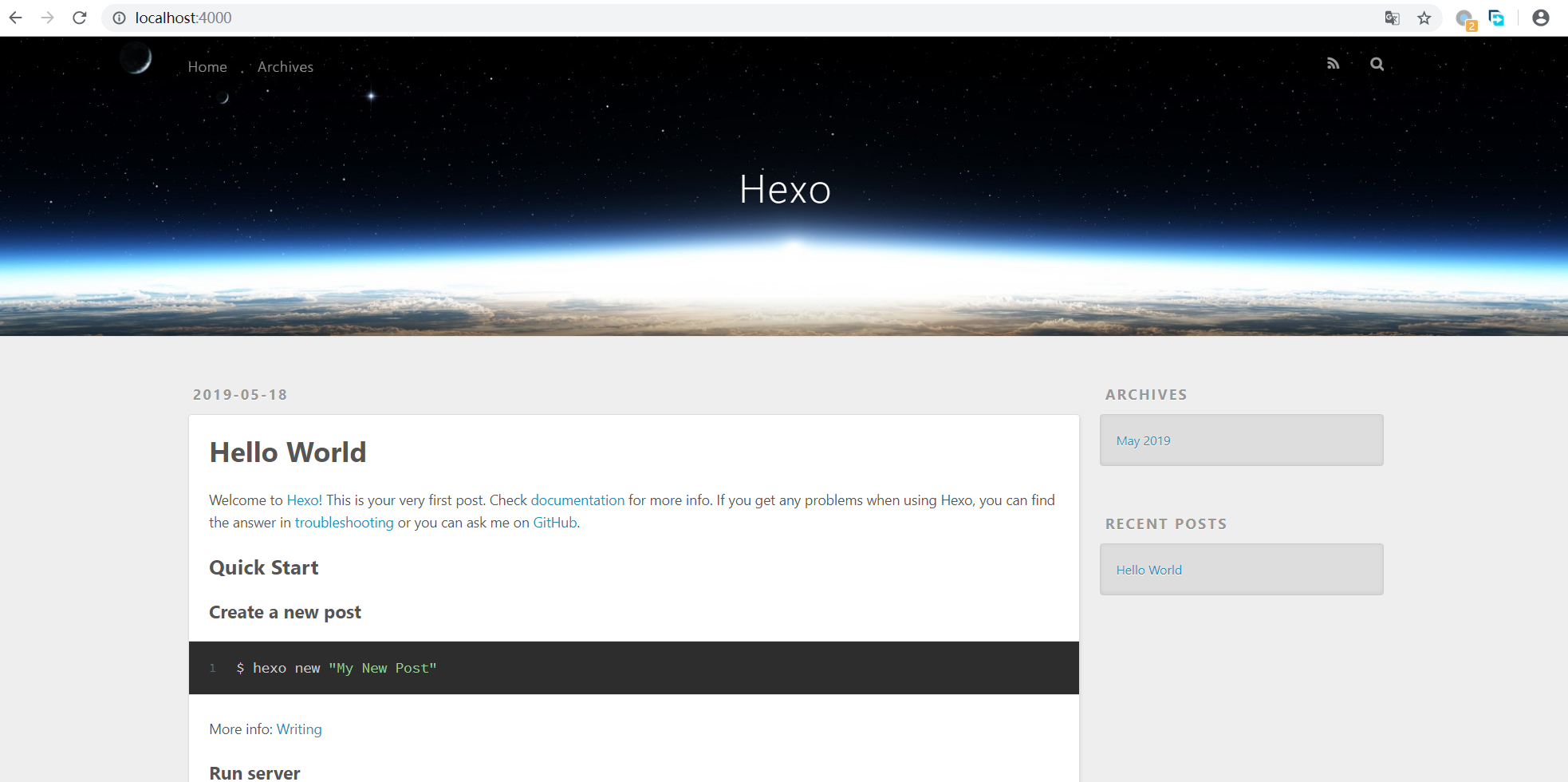The height and width of the screenshot is (782, 1568).
Task: Click the Quick Start heading
Action: (x=263, y=567)
